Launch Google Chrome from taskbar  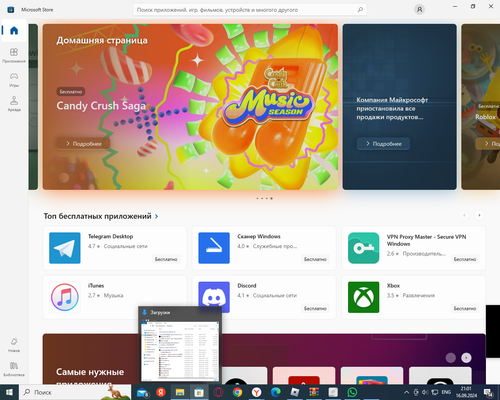coord(237,392)
